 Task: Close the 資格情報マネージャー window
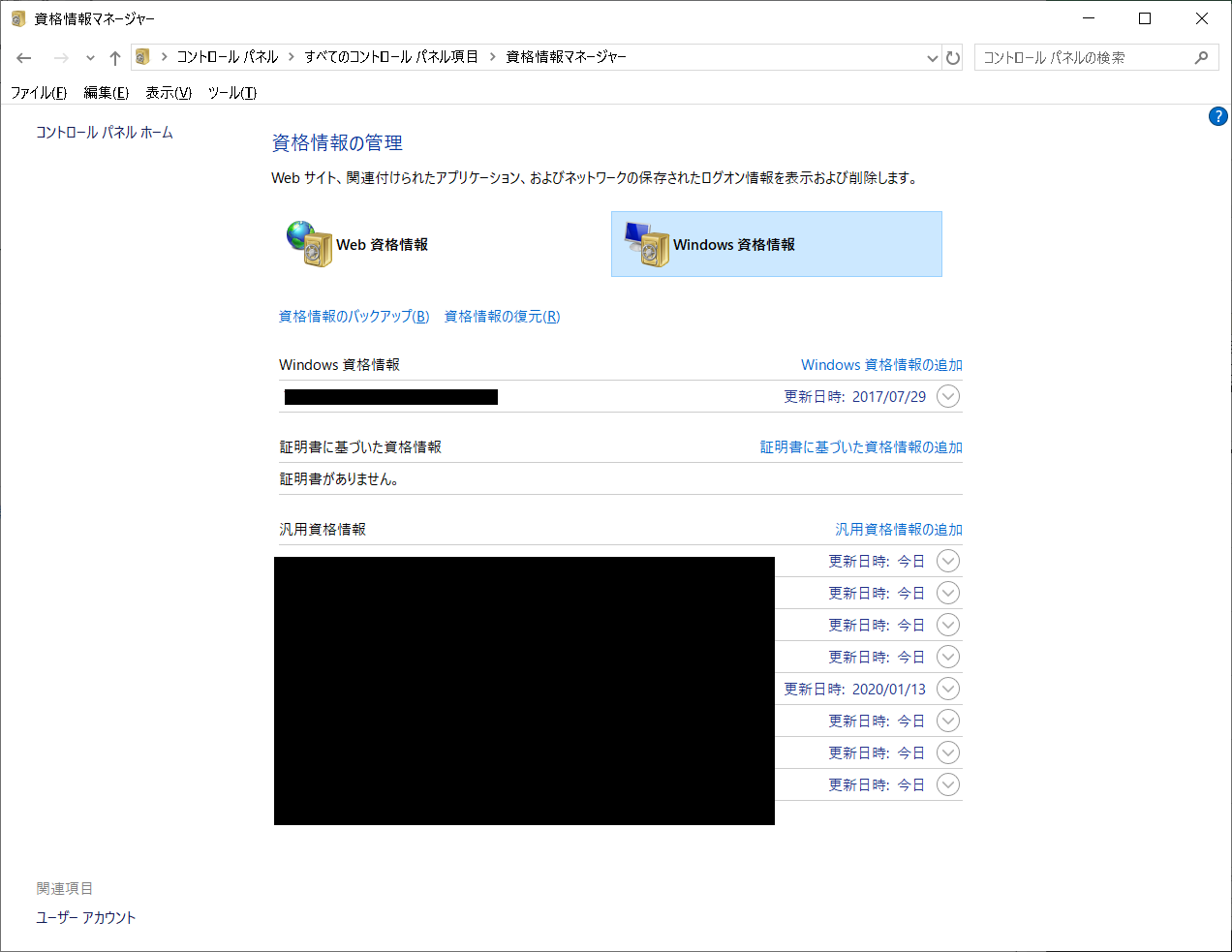[1202, 18]
